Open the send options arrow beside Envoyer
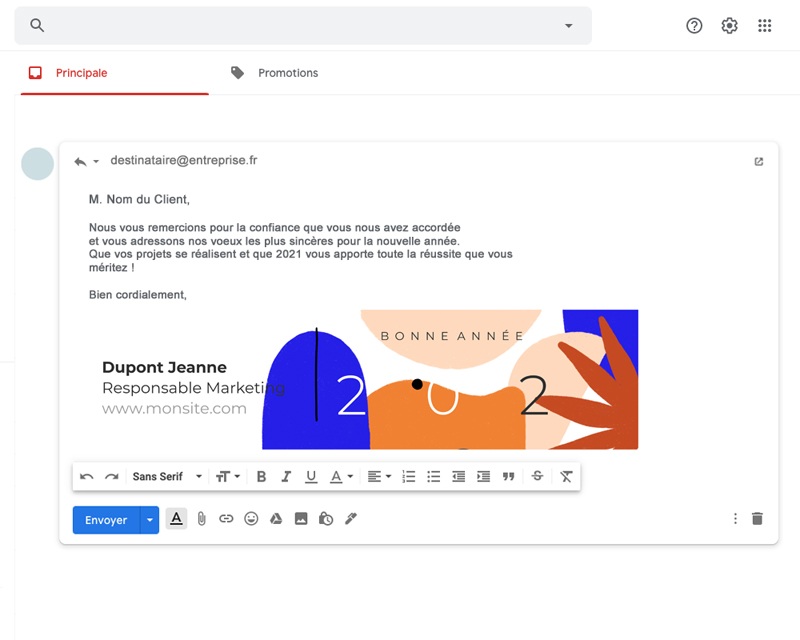 (x=150, y=520)
